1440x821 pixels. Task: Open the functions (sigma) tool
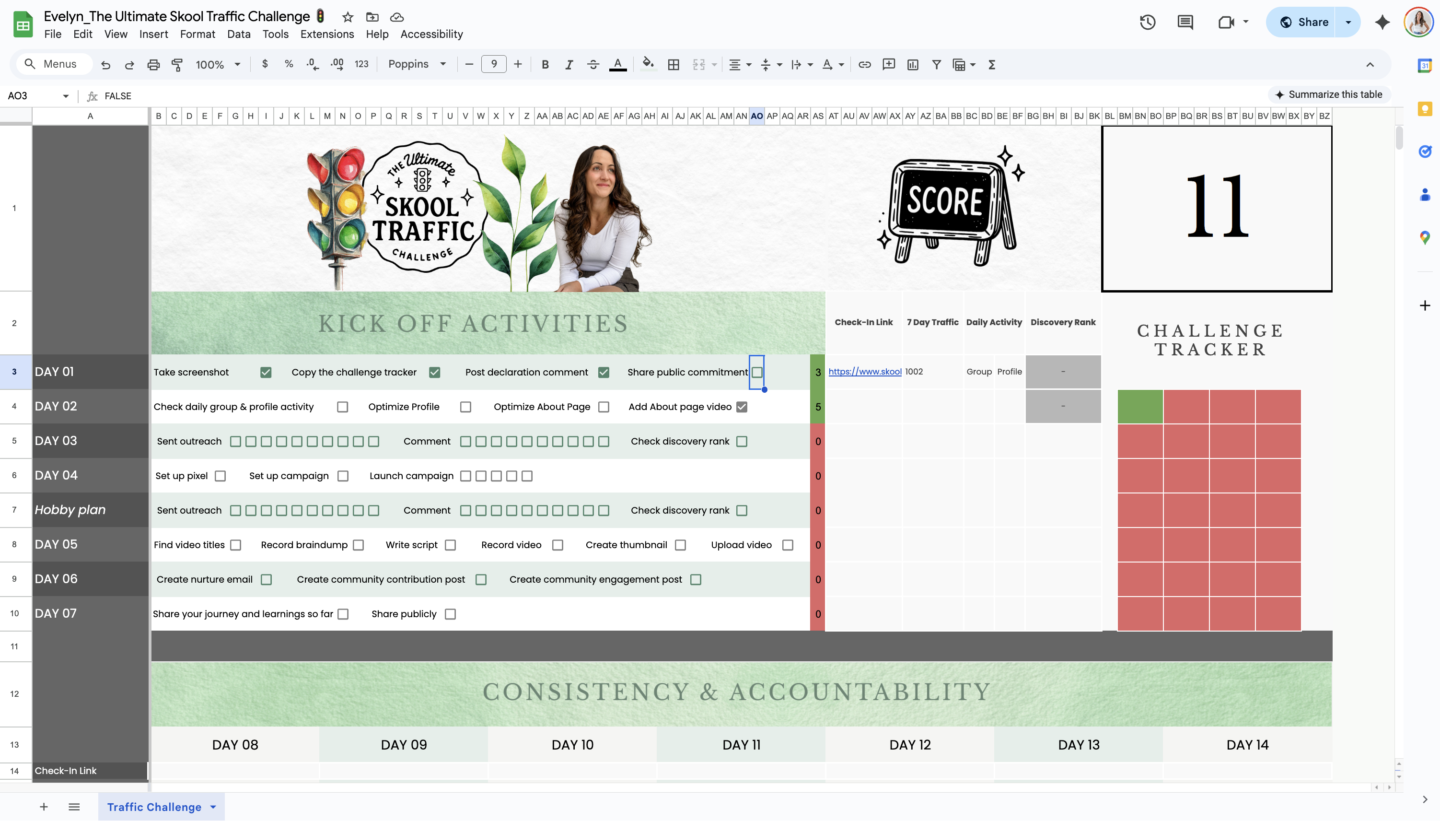coord(991,64)
